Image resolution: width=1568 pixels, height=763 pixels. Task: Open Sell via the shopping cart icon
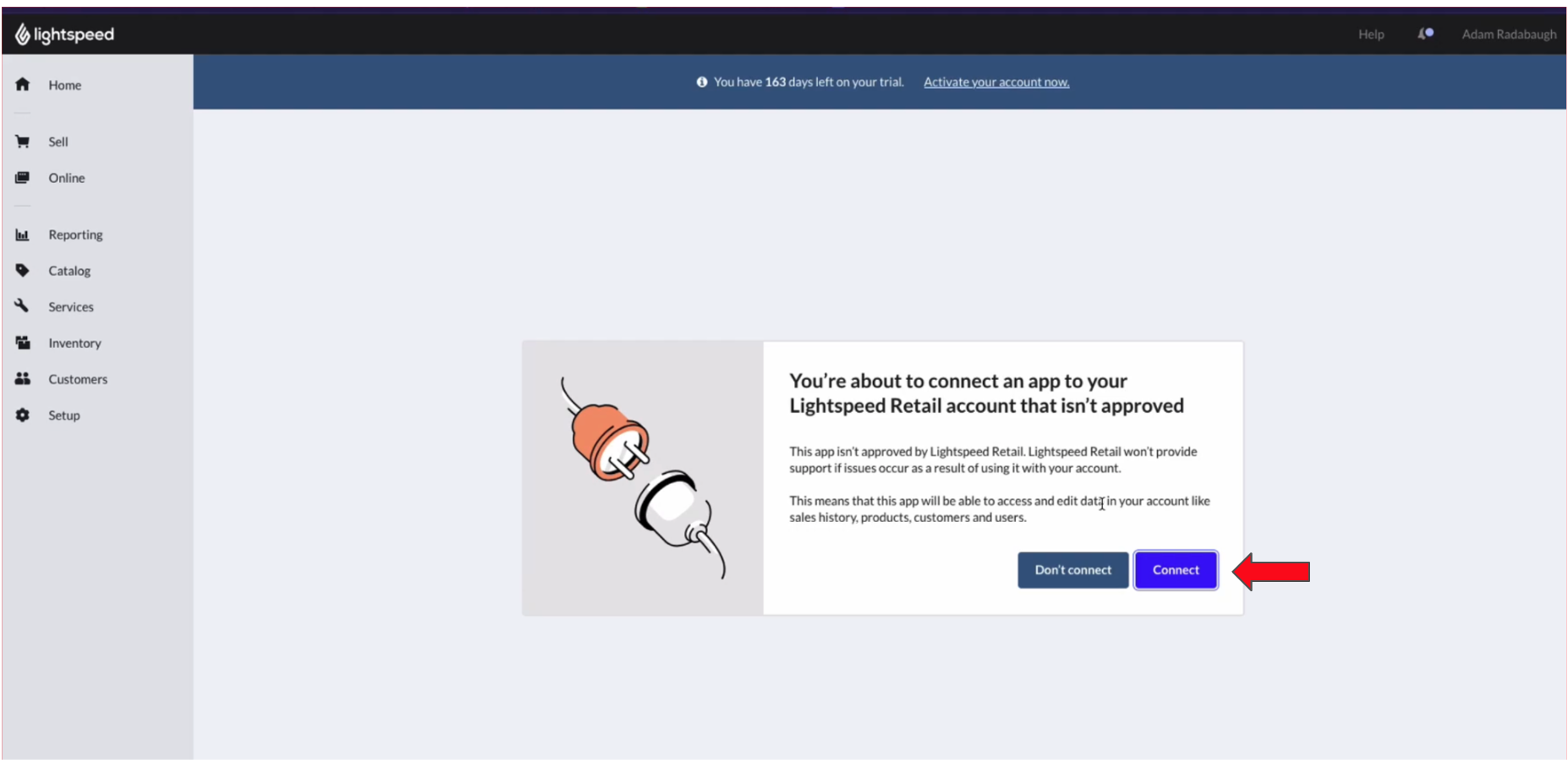click(x=23, y=141)
